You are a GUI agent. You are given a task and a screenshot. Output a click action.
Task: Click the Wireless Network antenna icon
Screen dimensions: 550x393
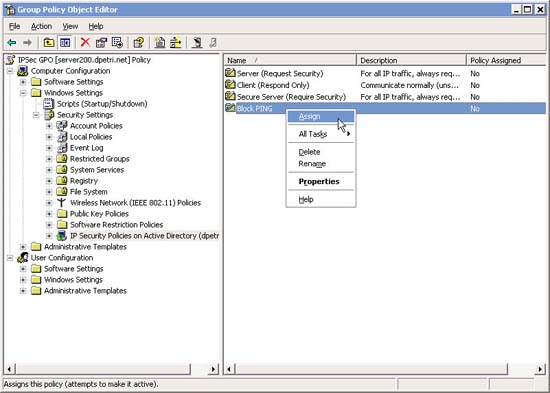pos(61,202)
